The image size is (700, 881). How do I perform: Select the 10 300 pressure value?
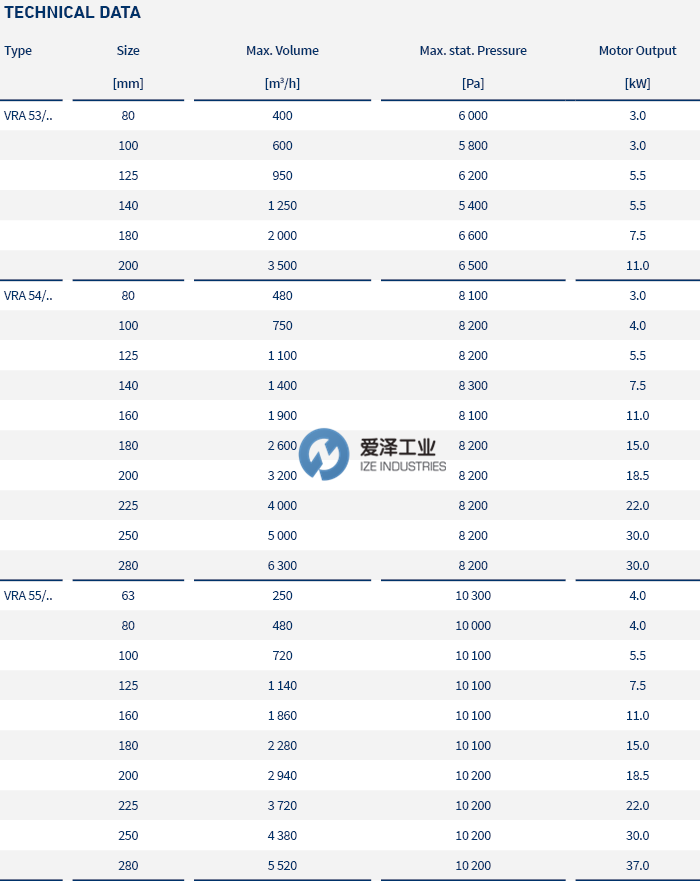[473, 596]
